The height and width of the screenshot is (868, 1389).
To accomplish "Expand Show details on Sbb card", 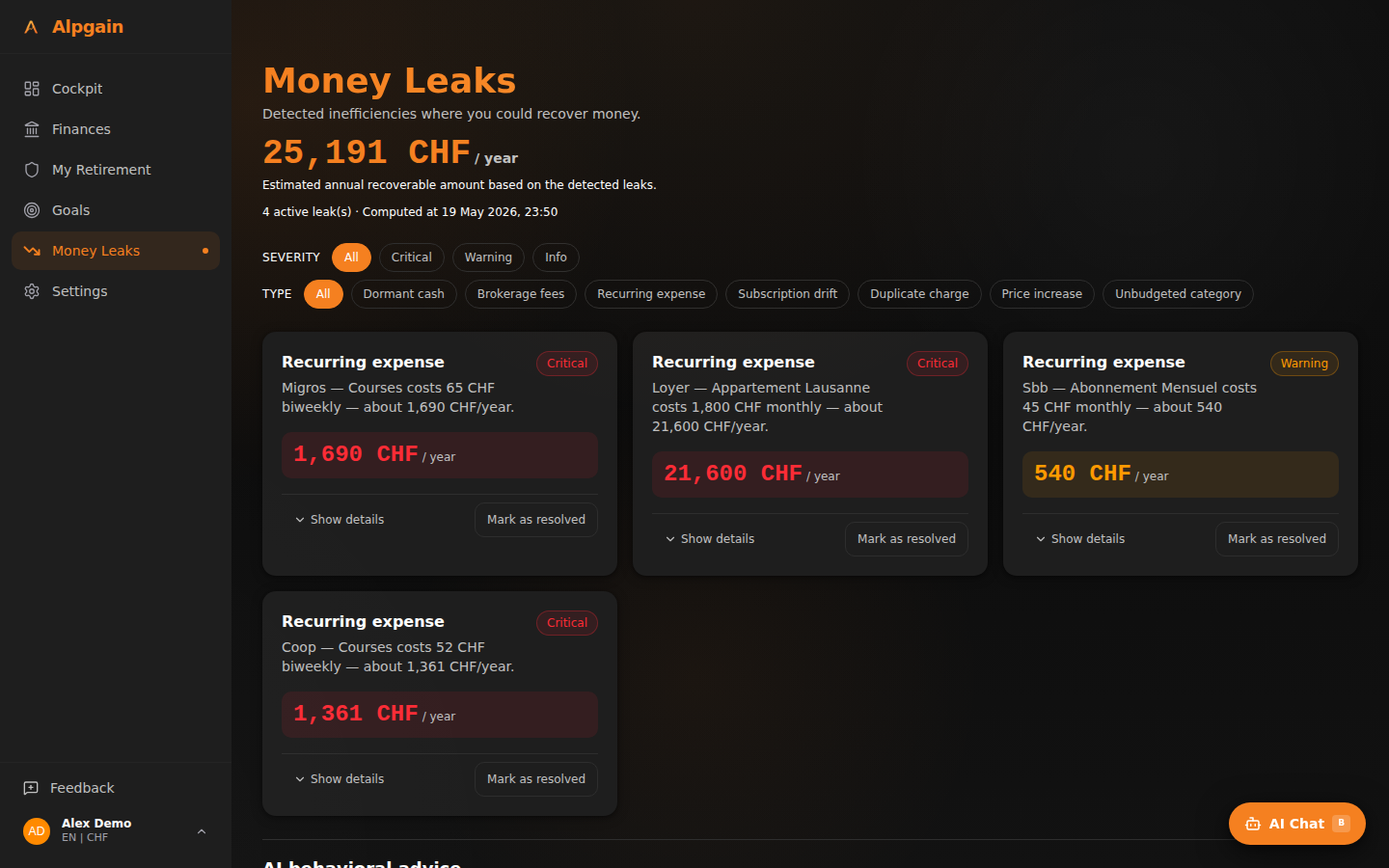I will coord(1080,539).
